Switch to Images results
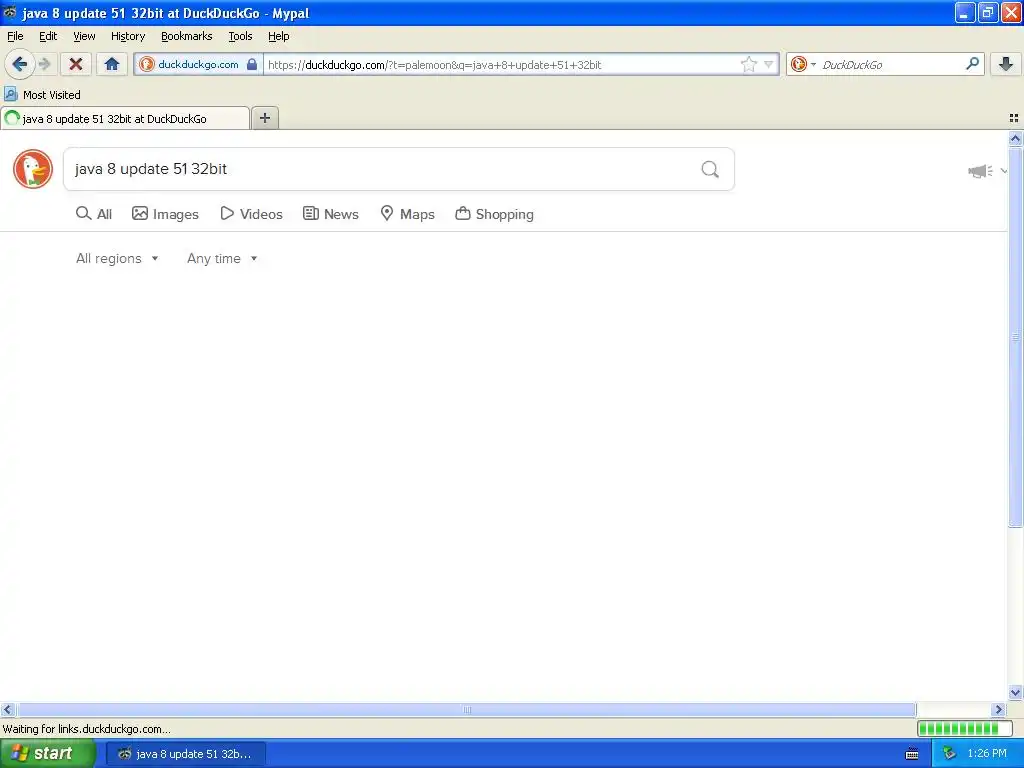The width and height of the screenshot is (1024, 768). [x=165, y=214]
